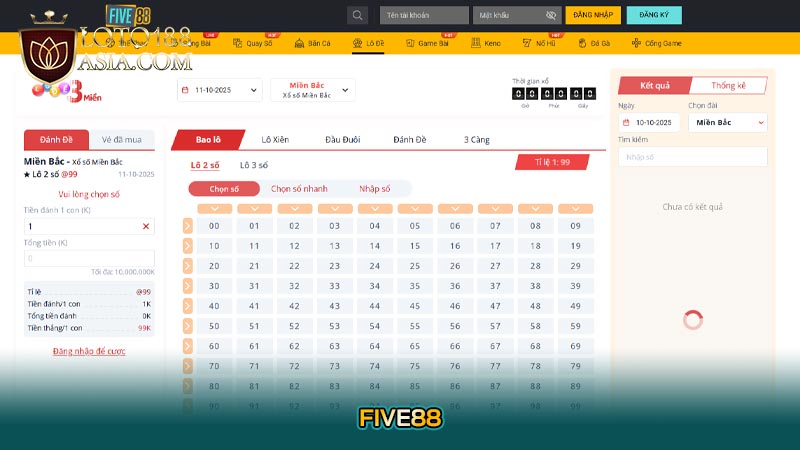Click the ĐĂNG KÝ button

[x=654, y=15]
